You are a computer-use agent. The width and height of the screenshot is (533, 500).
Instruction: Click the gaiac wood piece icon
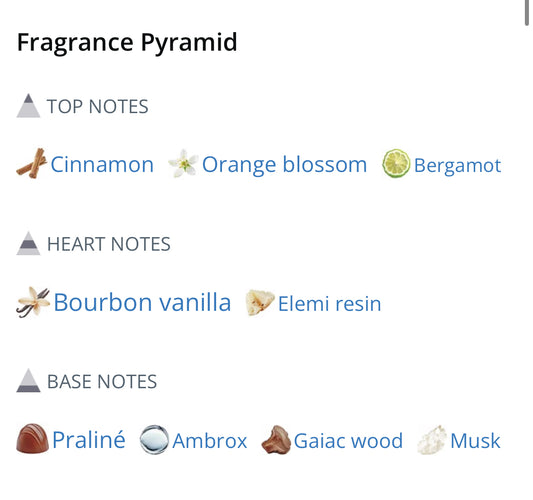pos(276,440)
